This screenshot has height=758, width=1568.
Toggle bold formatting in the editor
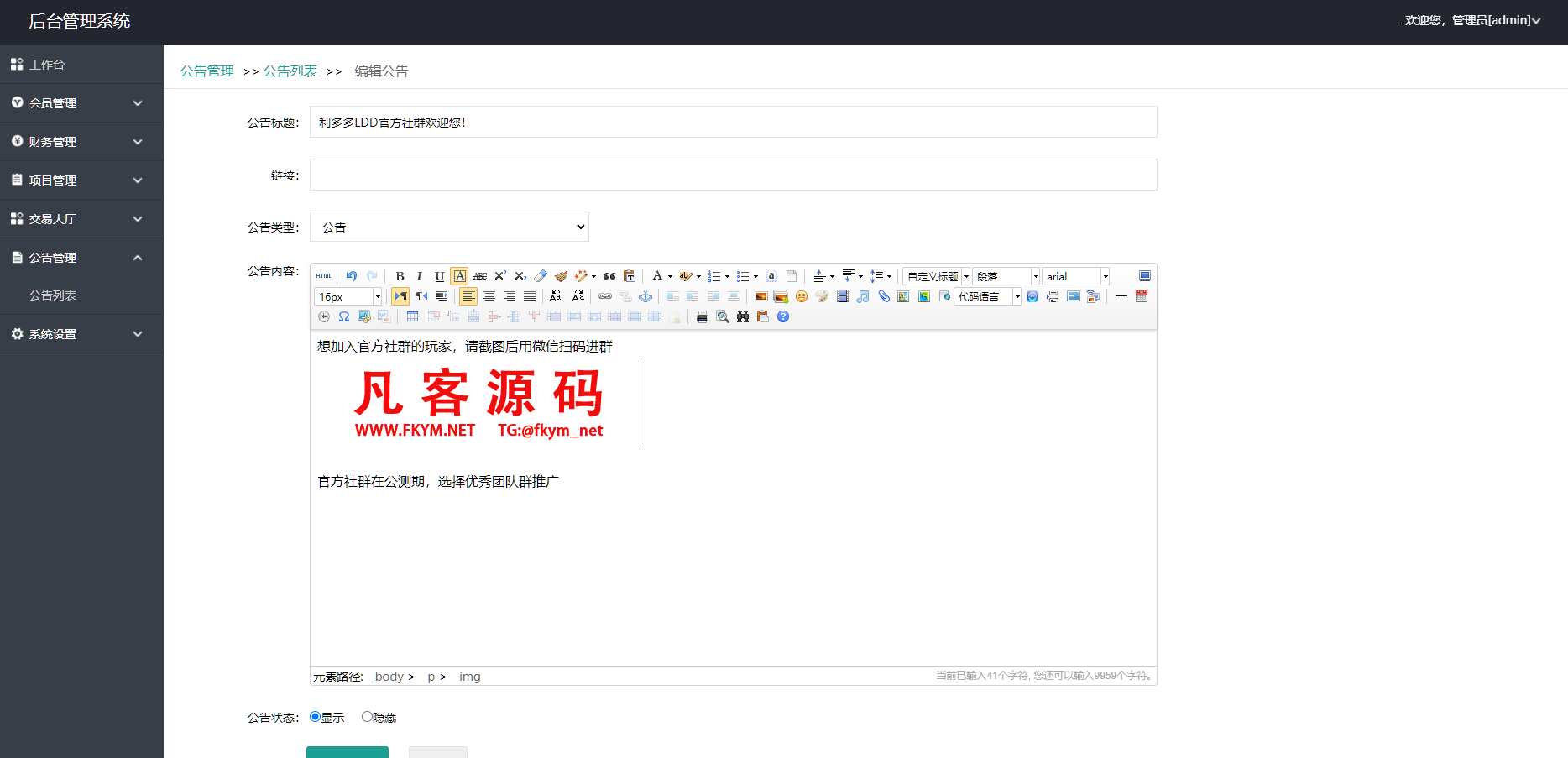[x=399, y=275]
